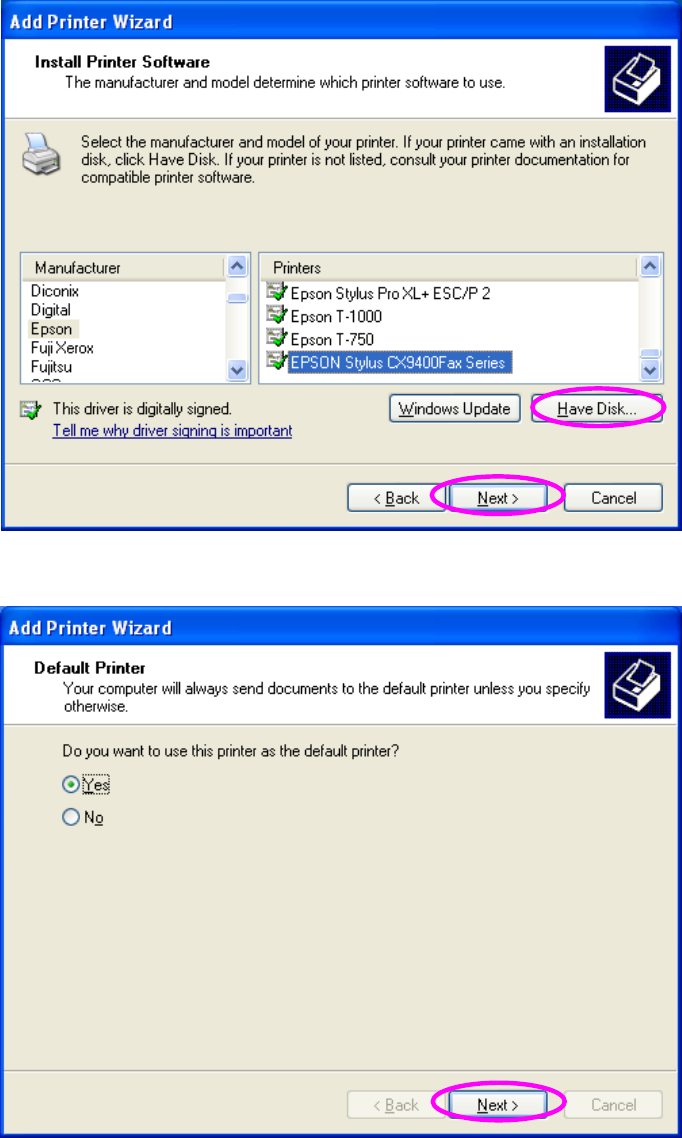The height and width of the screenshot is (1138, 682).
Task: Select No for default printer
Action: coord(70,818)
